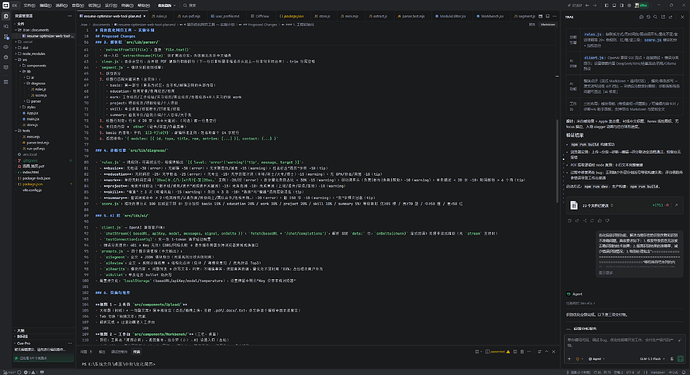690x375 pixels.
Task: Click search icon in TRAE panel header
Action: point(655,17)
